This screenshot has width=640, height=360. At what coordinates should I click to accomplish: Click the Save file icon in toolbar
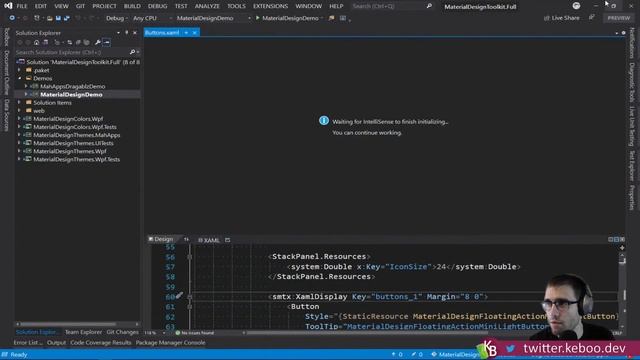click(58, 18)
